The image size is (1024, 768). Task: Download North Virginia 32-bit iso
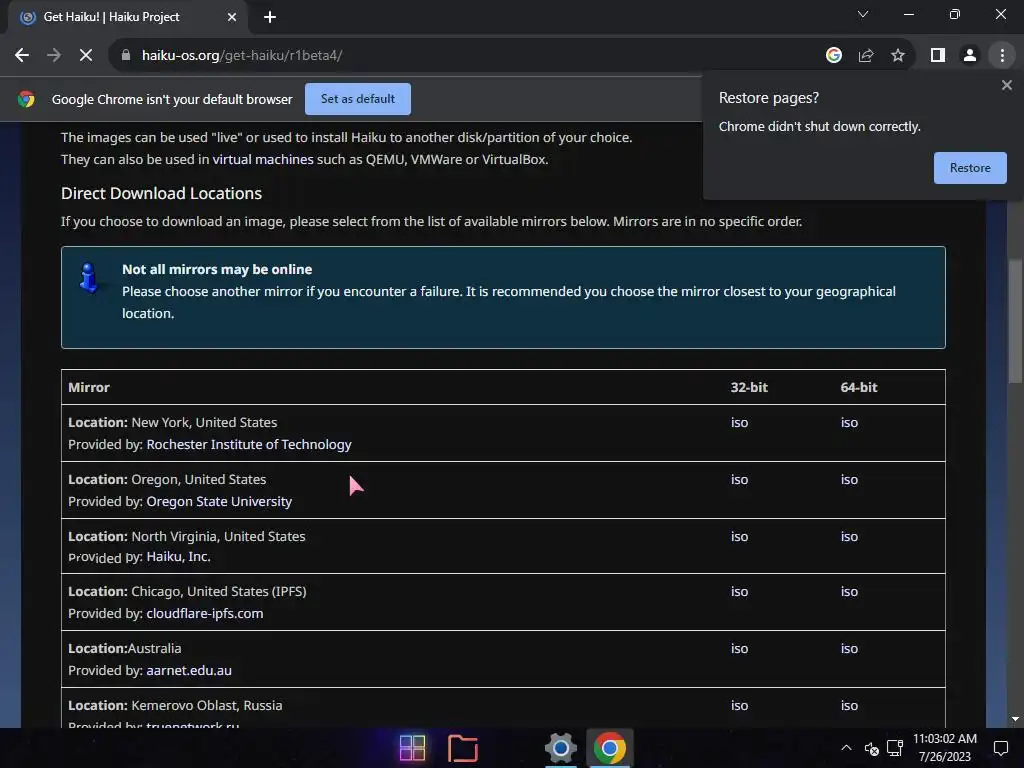click(739, 536)
